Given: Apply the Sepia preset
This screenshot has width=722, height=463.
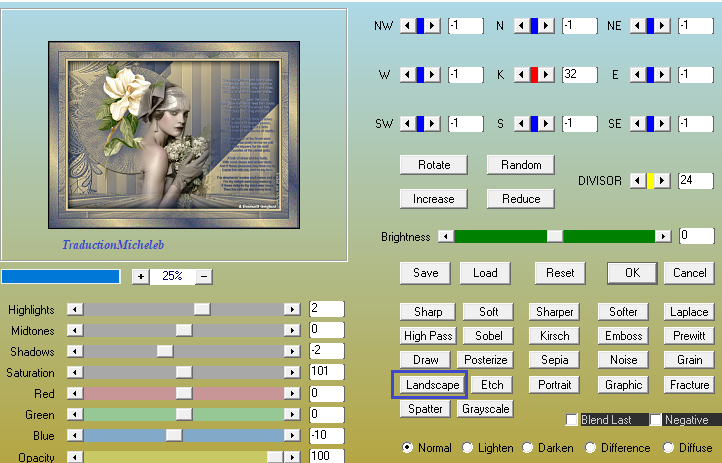Looking at the screenshot, I should [x=554, y=360].
